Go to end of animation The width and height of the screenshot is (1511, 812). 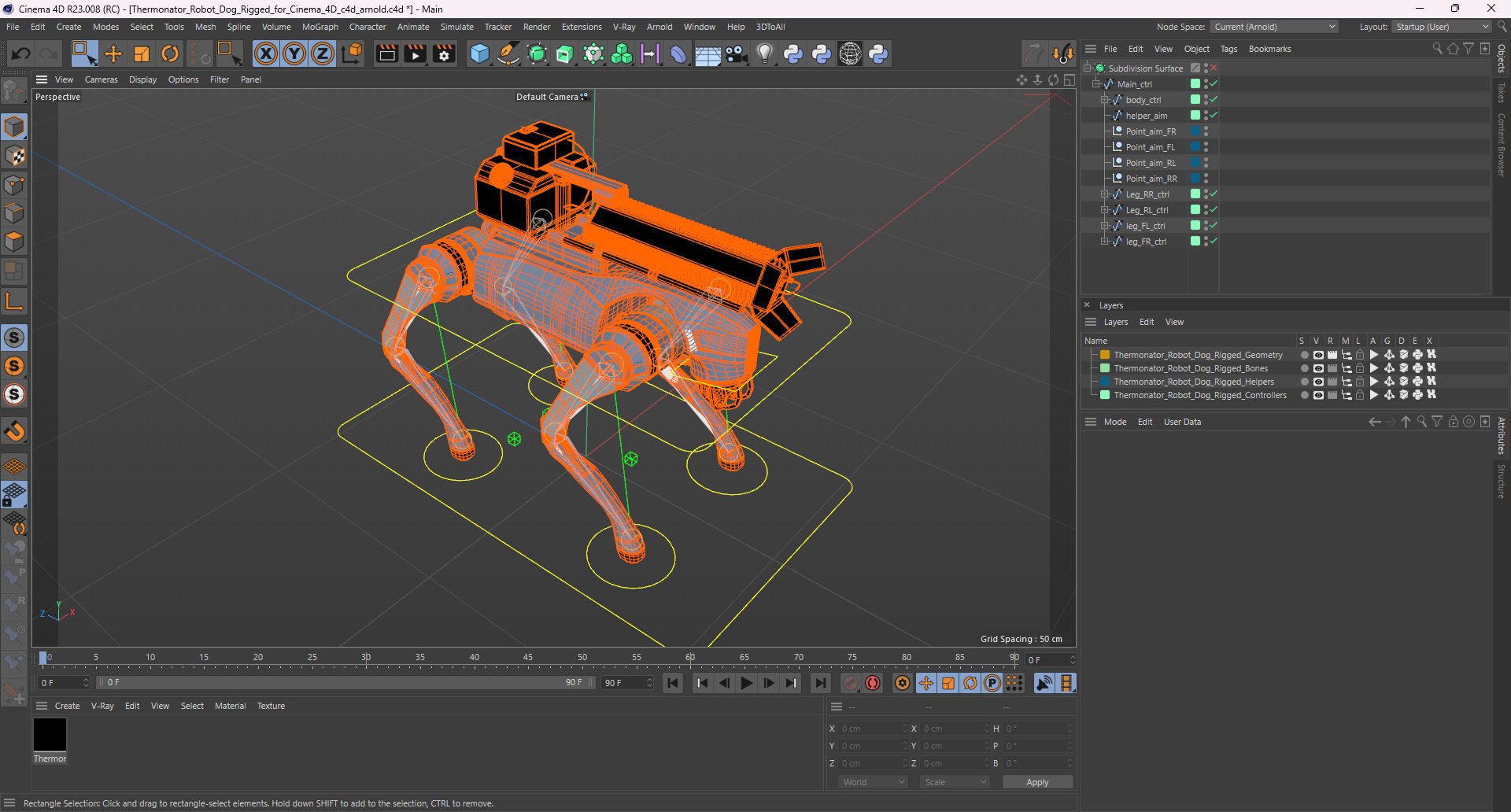pos(821,683)
